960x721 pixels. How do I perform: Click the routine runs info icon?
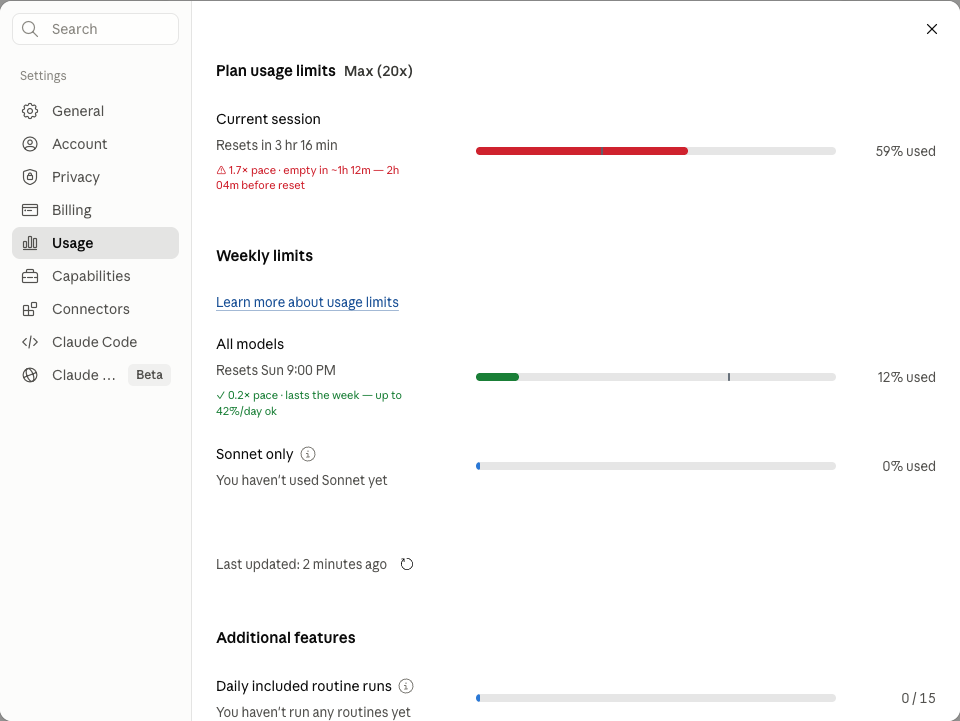pos(406,686)
